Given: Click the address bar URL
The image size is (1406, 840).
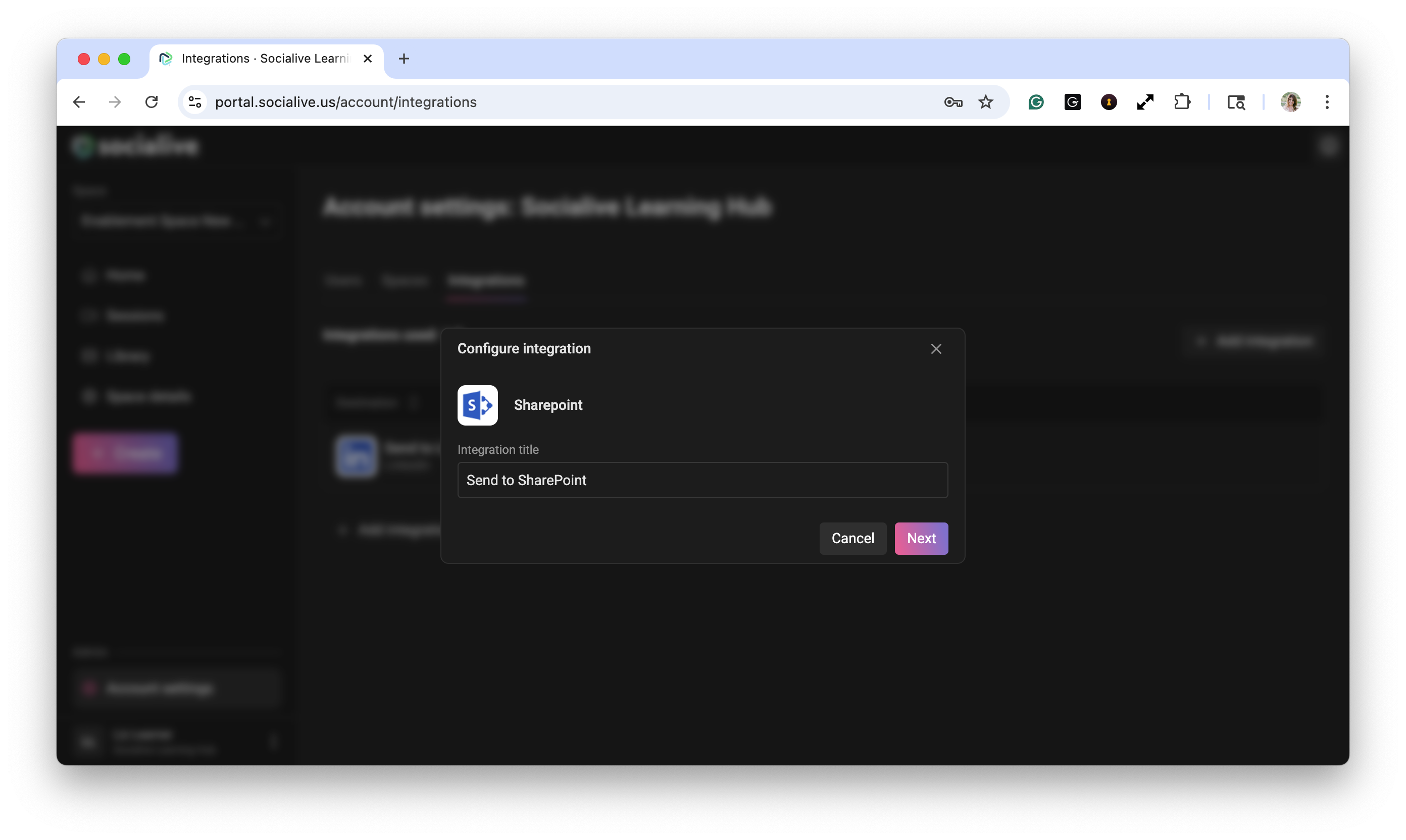Looking at the screenshot, I should [345, 102].
